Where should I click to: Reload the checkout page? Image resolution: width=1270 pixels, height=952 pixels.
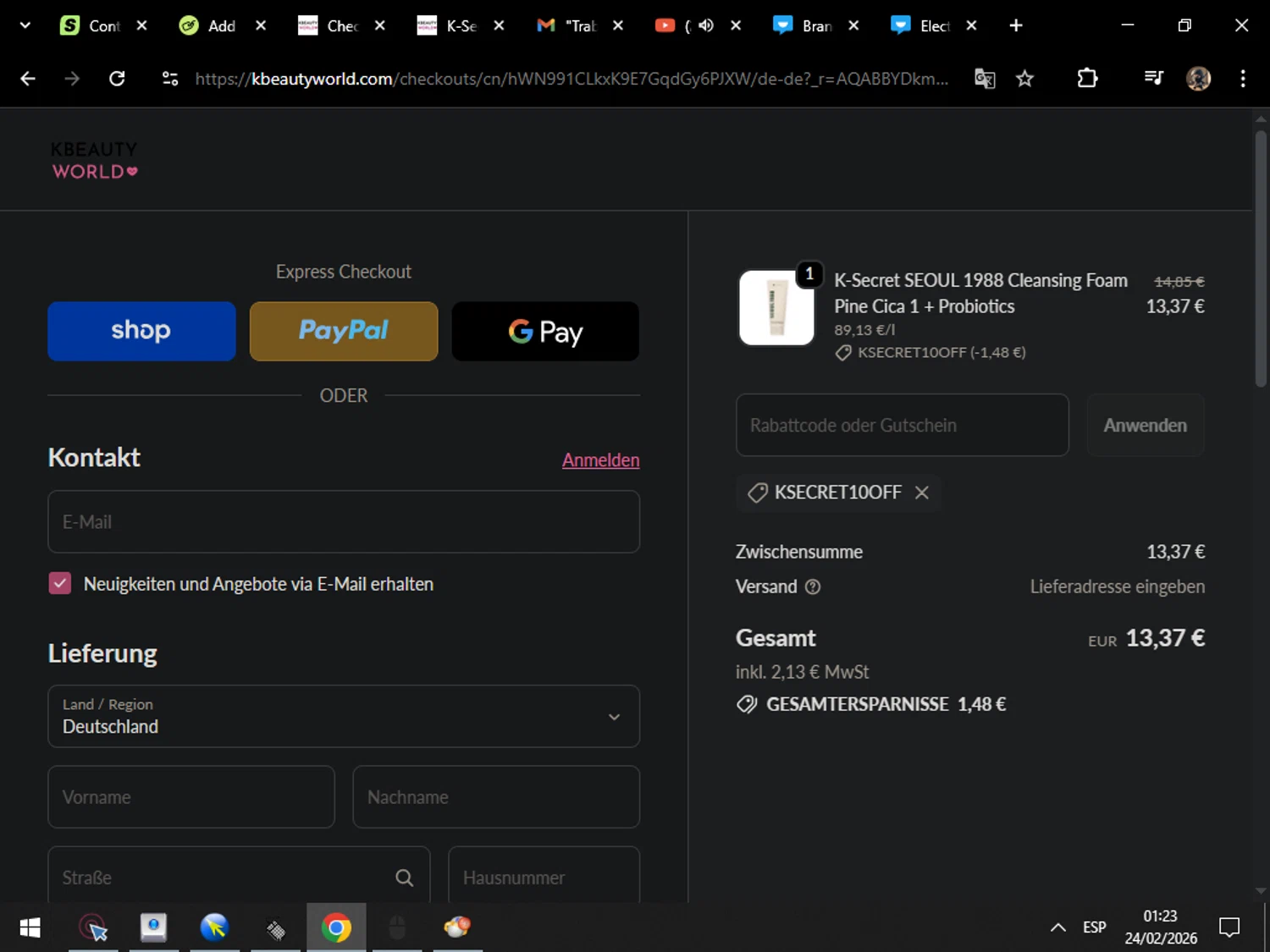tap(117, 79)
